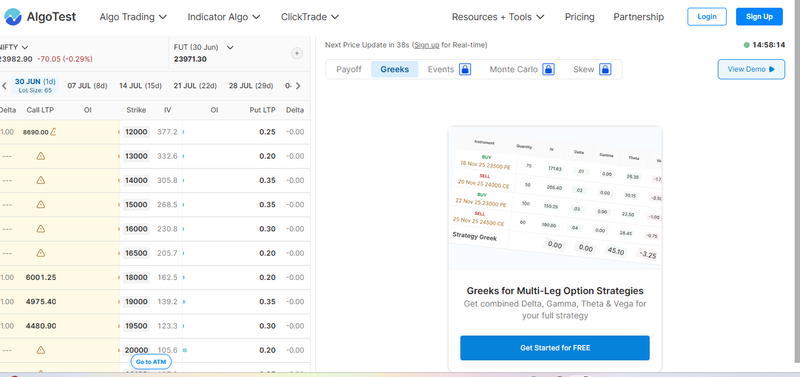Open the Algo Trading menu

(133, 17)
